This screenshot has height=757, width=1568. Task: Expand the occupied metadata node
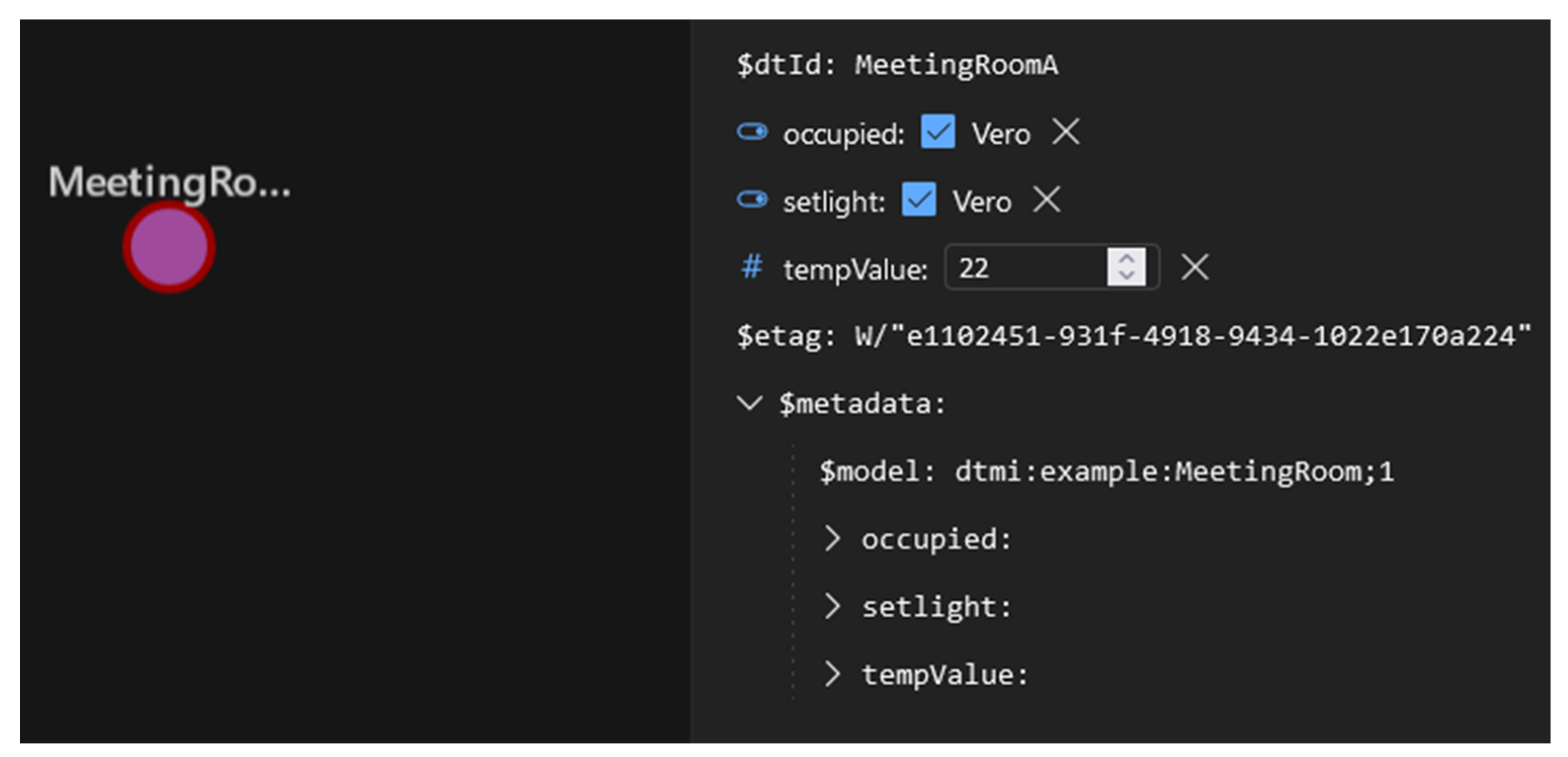(x=832, y=538)
